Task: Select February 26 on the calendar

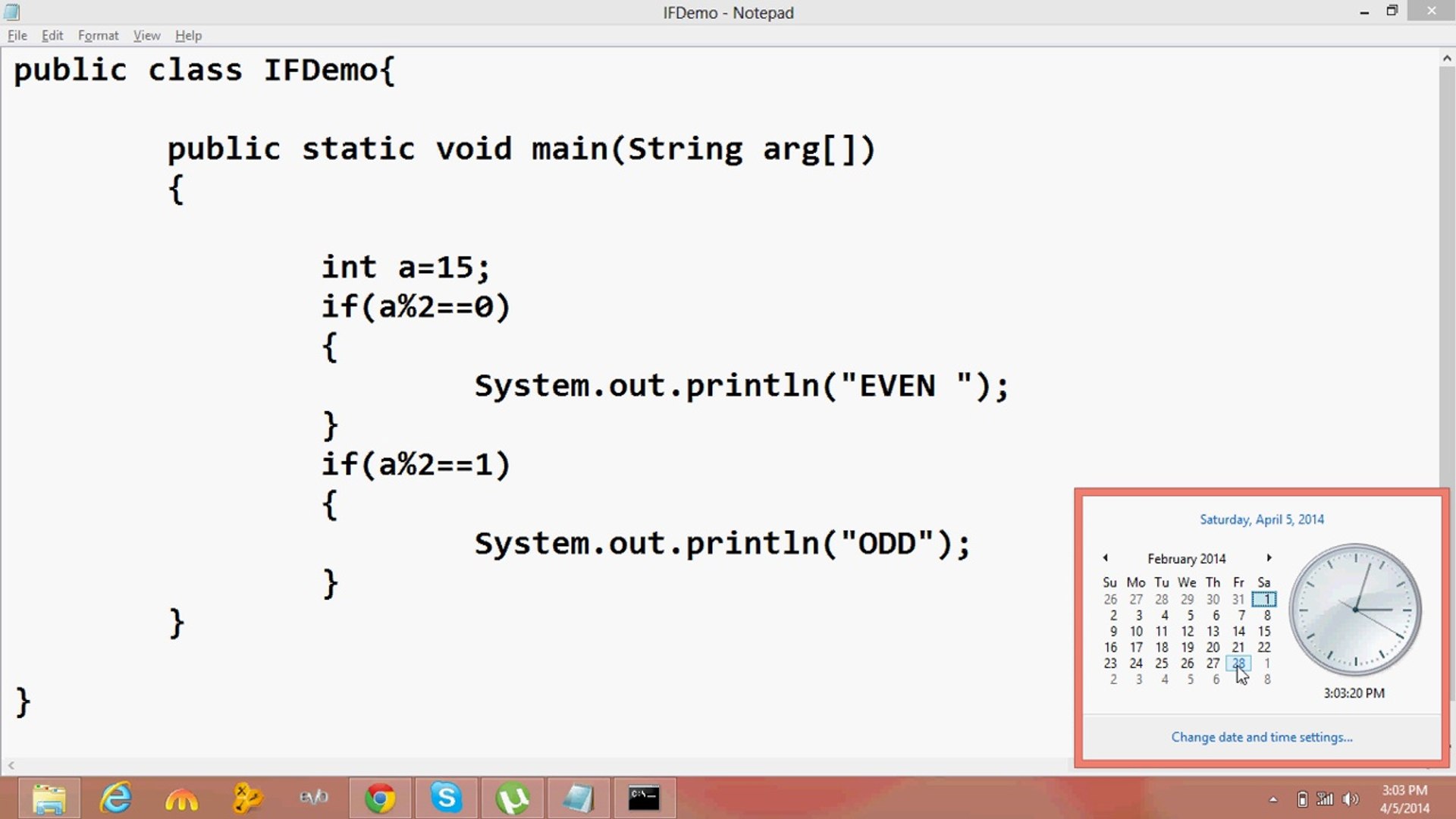Action: click(x=1188, y=663)
